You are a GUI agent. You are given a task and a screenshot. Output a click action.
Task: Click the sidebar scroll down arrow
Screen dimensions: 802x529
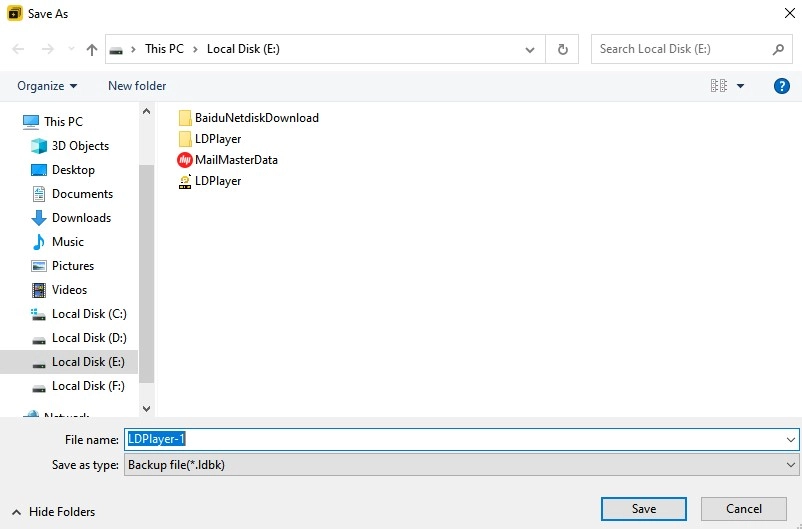tap(146, 408)
